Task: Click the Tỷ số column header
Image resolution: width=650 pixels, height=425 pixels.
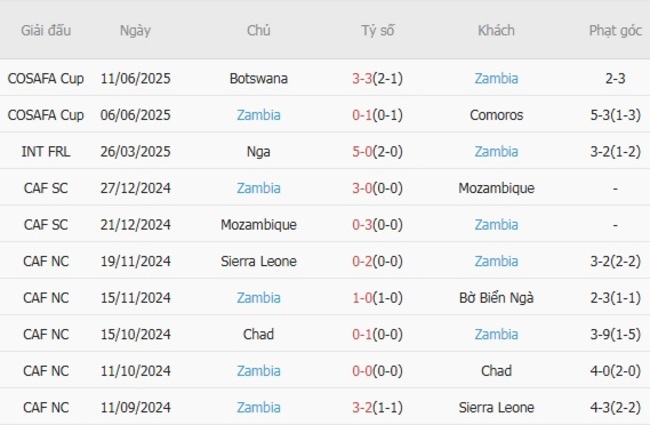Action: (378, 30)
